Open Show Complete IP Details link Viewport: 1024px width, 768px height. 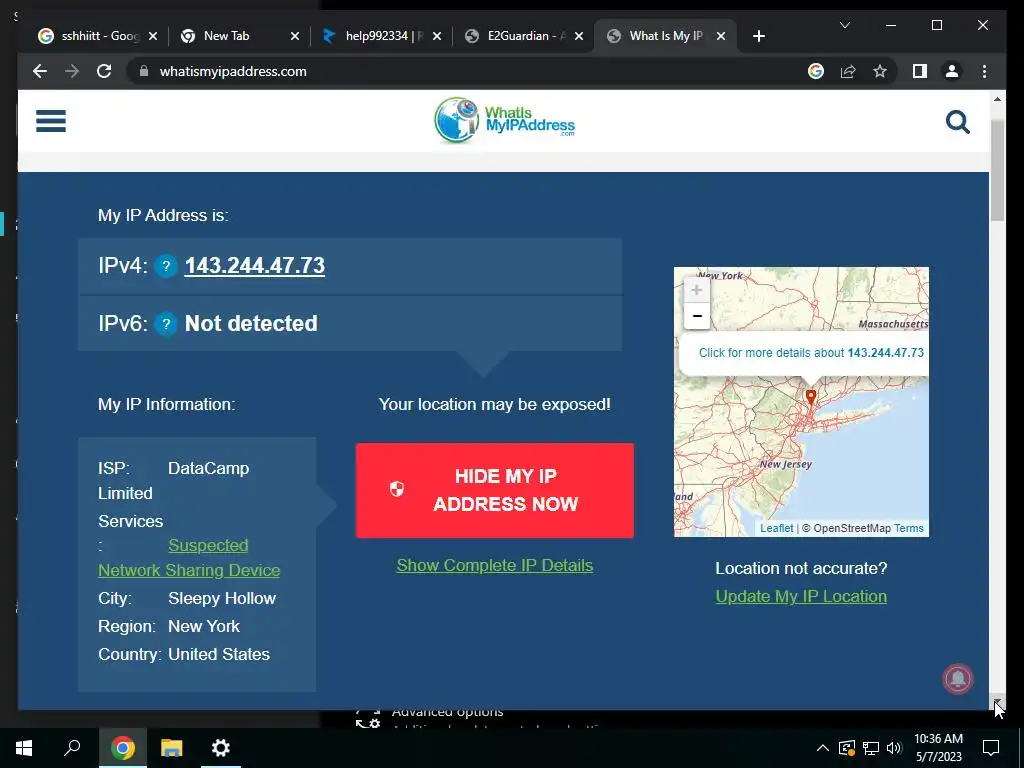494,566
